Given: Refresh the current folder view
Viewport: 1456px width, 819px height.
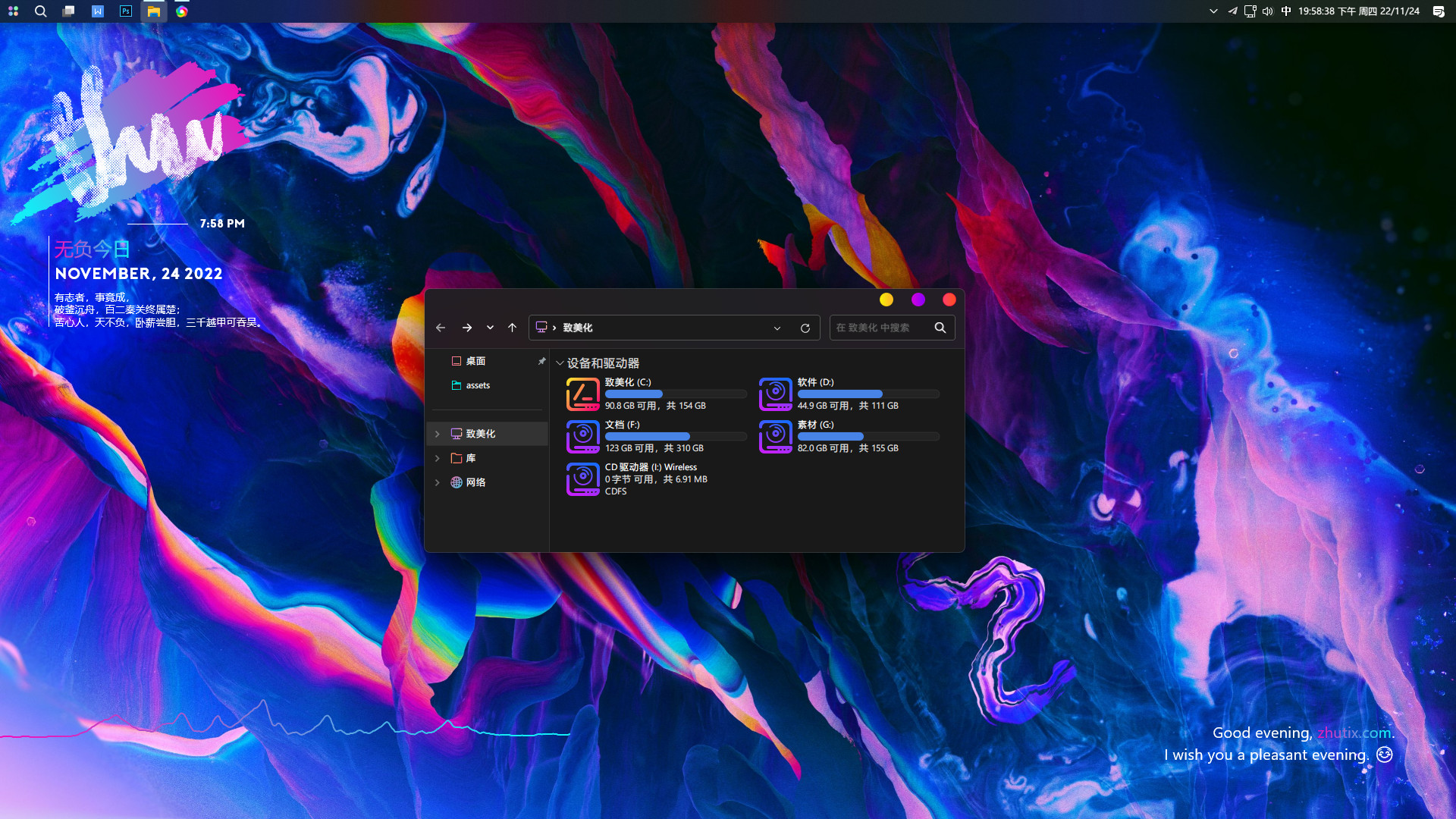Looking at the screenshot, I should [804, 328].
